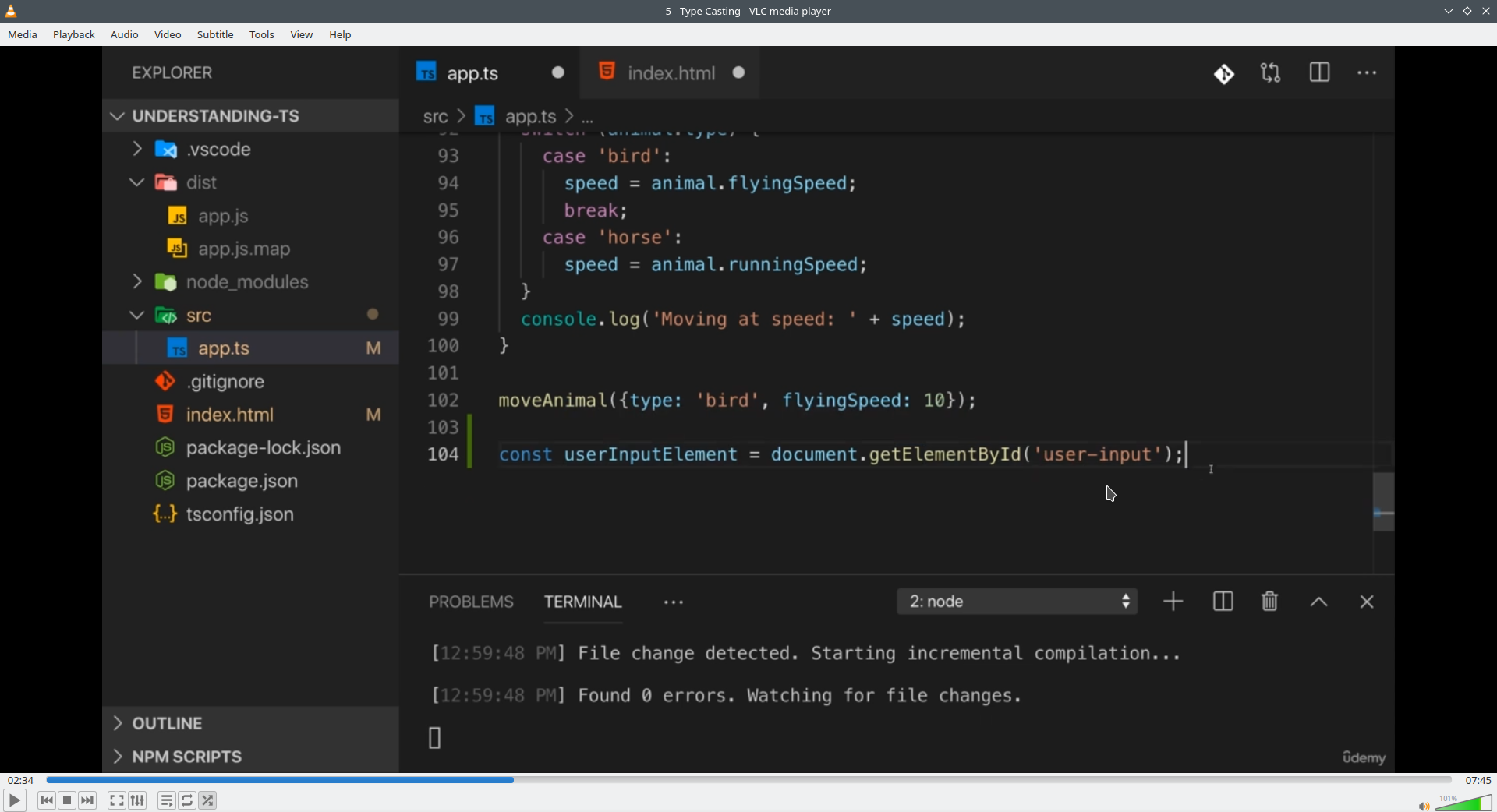Switch to the PROBLEMS panel tab

(471, 602)
